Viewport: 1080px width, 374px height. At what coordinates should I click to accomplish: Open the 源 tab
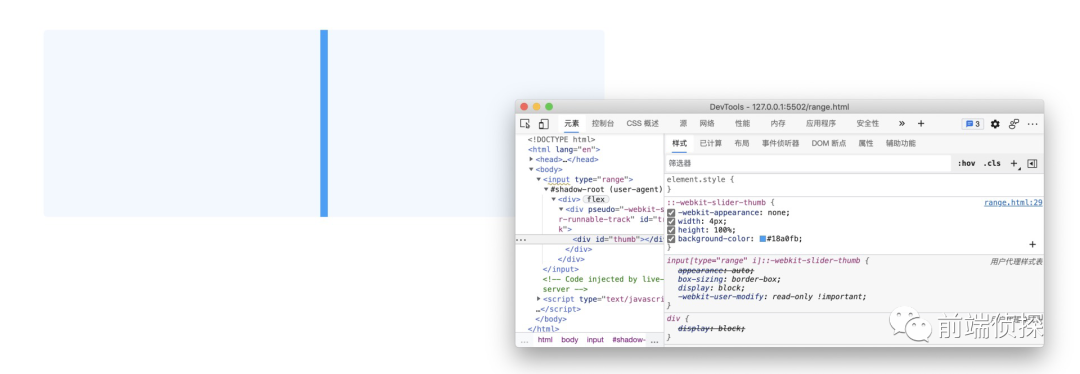click(683, 124)
